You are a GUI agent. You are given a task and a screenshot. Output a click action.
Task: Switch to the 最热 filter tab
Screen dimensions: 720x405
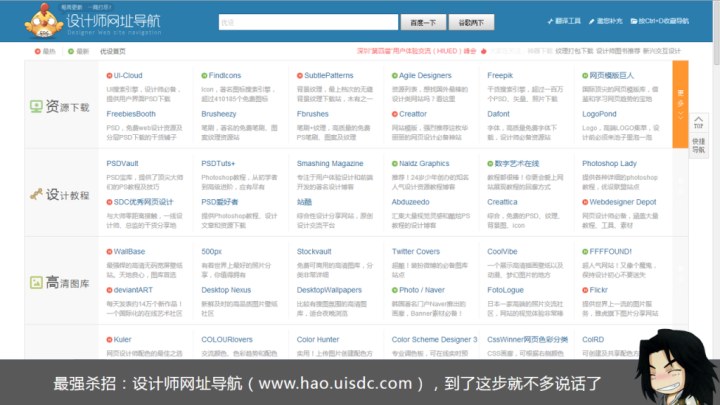pos(45,51)
